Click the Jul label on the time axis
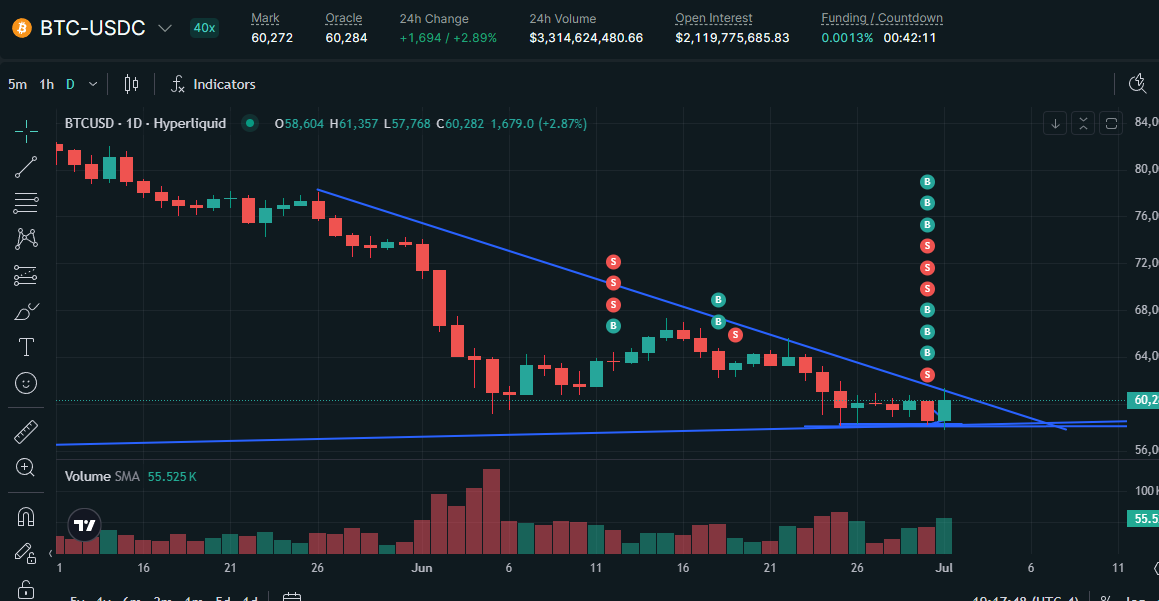This screenshot has width=1159, height=601. pos(944,568)
